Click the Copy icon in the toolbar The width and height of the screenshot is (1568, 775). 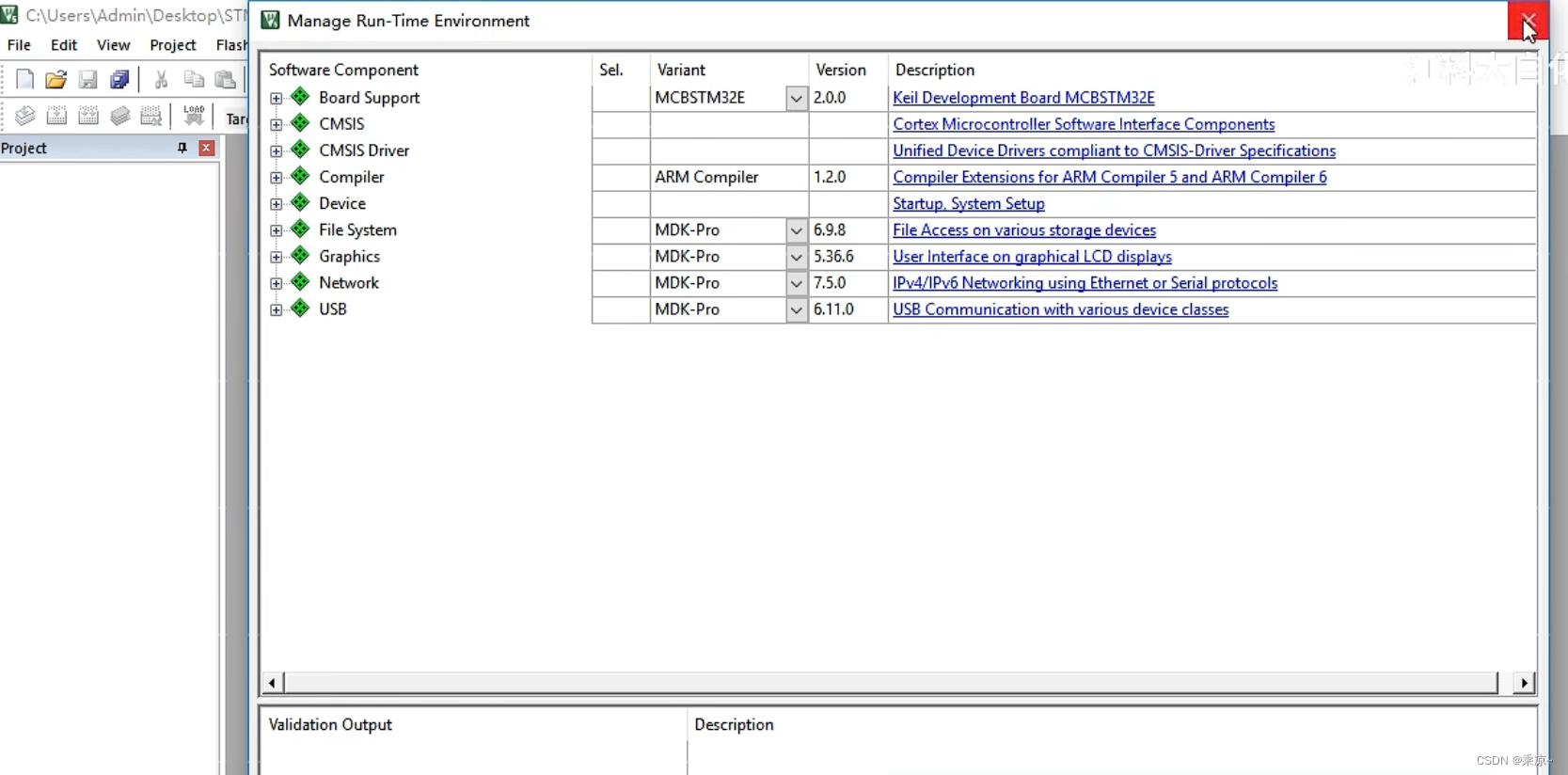pos(194,80)
